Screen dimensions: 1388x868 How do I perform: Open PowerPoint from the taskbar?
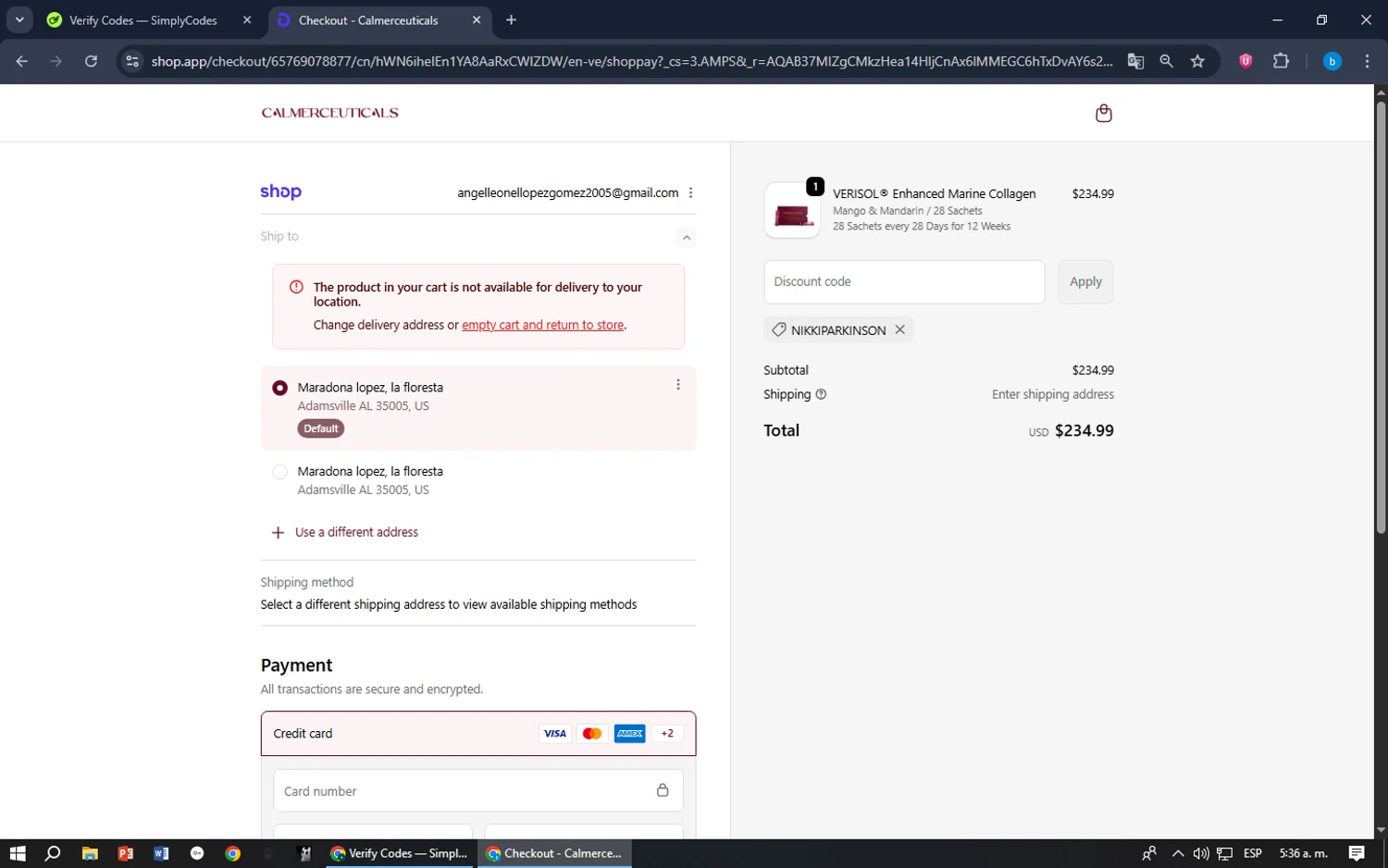126,853
